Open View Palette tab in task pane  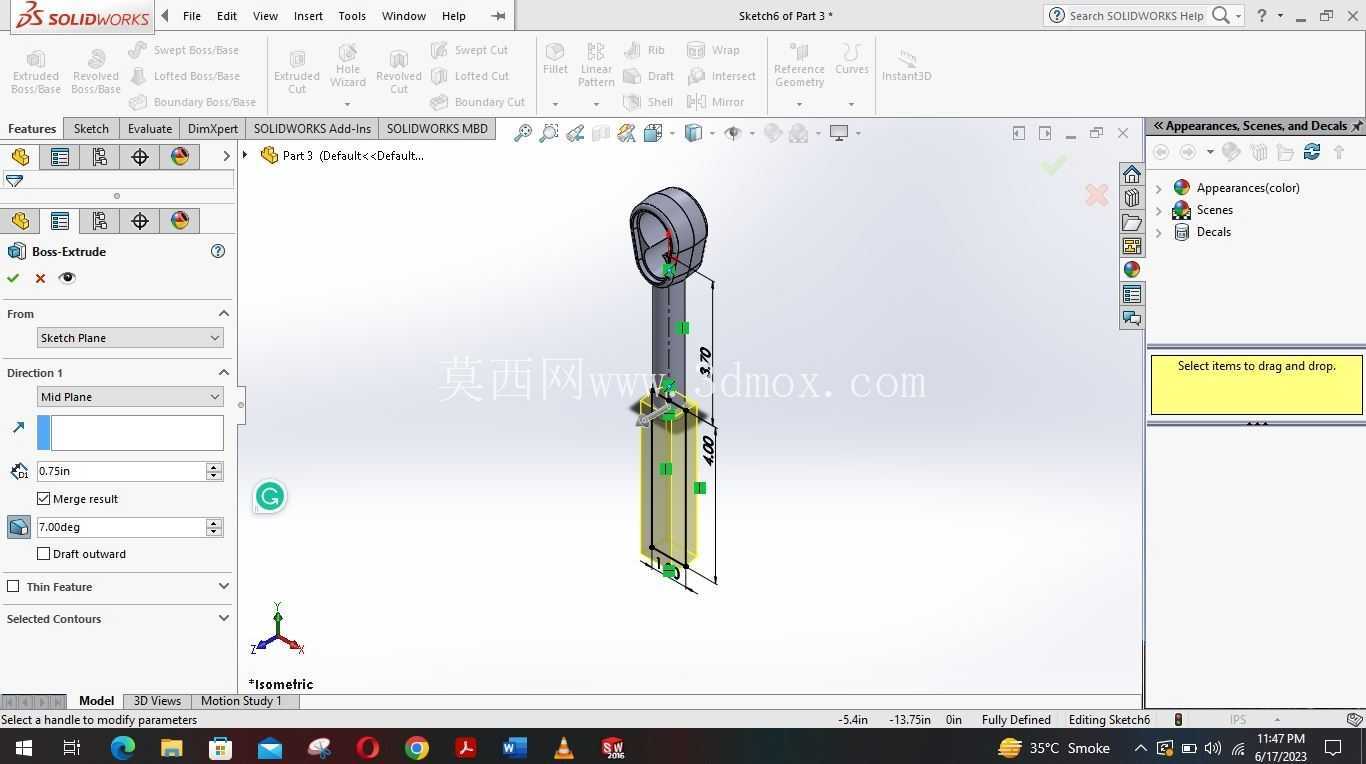[x=1132, y=246]
